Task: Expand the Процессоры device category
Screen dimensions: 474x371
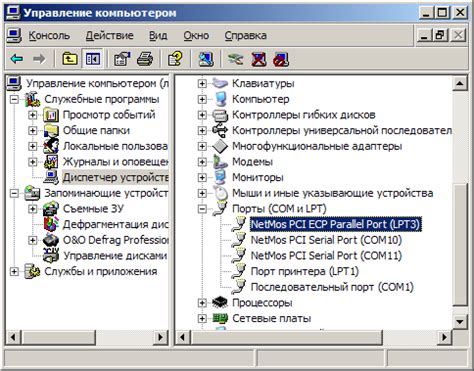Action: (x=202, y=303)
